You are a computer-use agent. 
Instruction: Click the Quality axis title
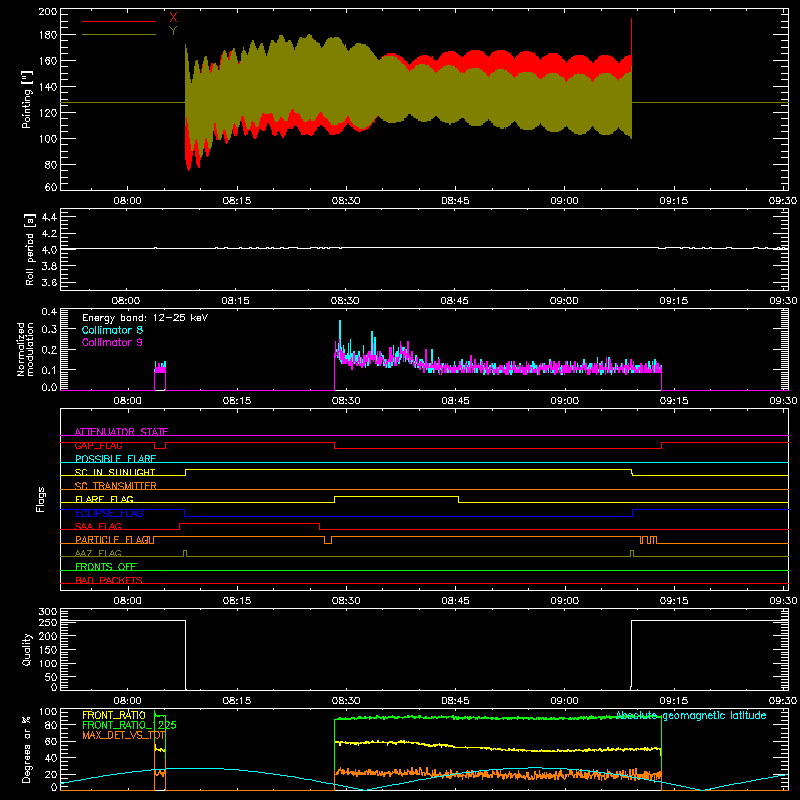27,649
